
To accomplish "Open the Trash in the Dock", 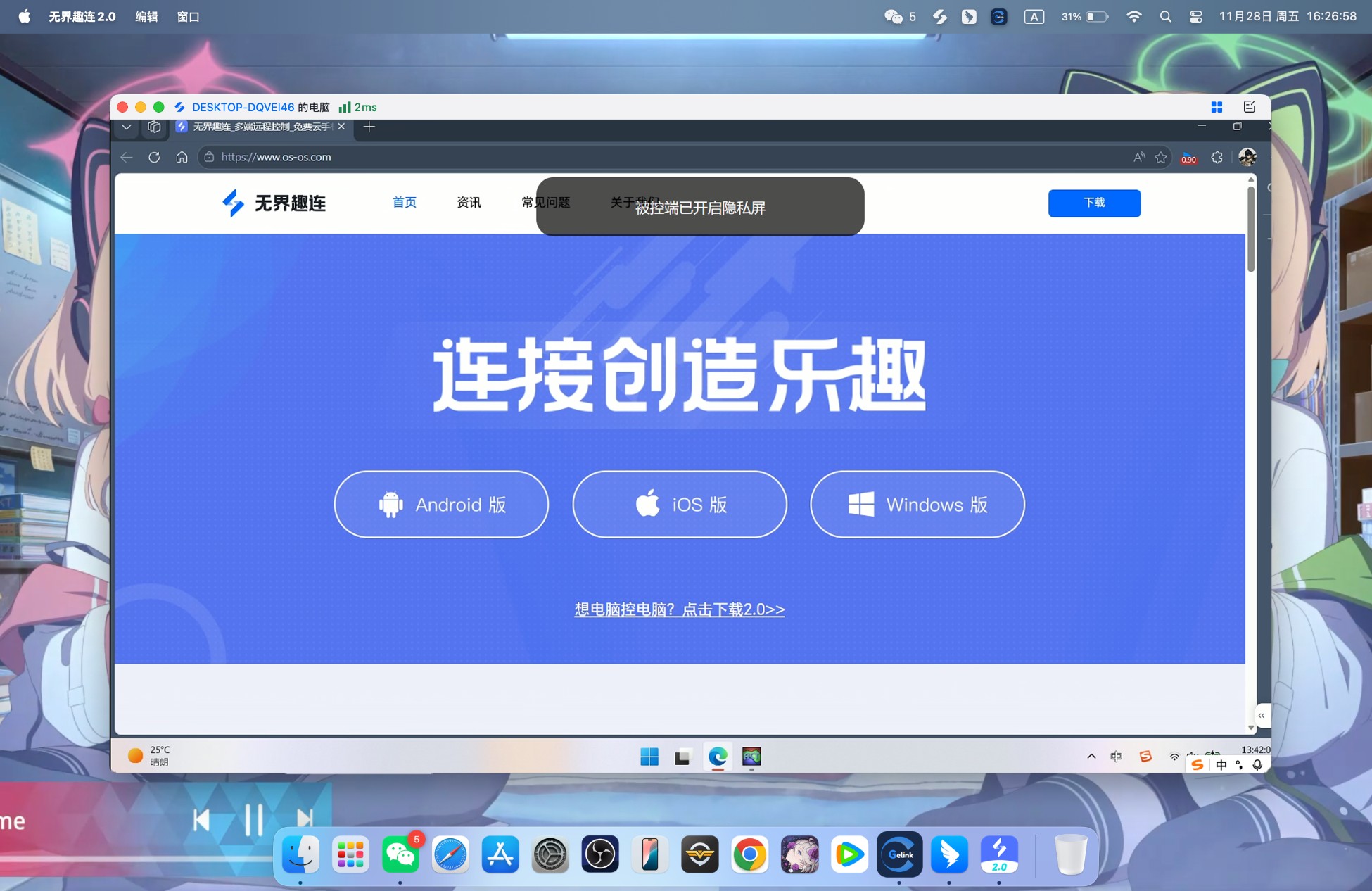I will point(1071,854).
